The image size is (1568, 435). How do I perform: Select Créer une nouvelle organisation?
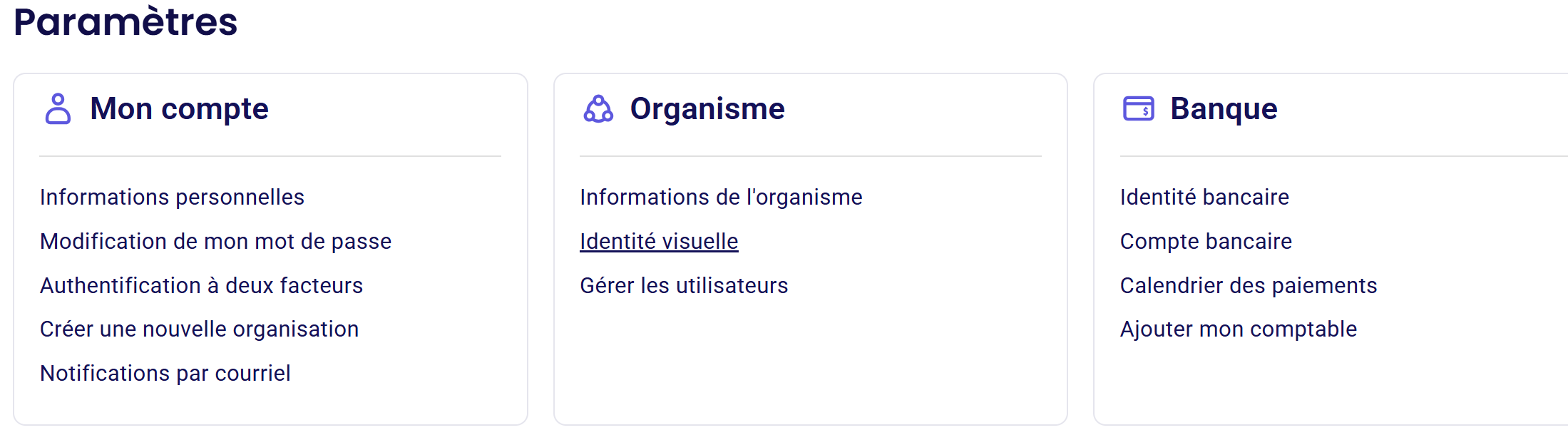[199, 329]
